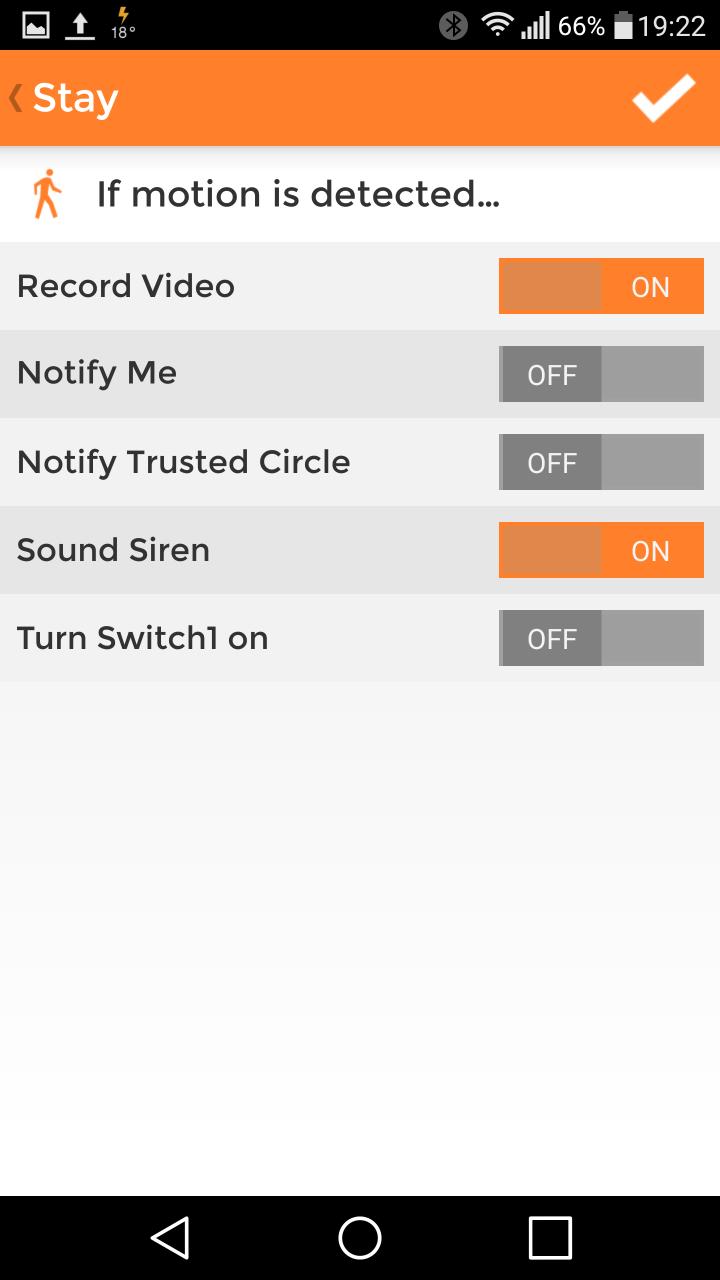Open the Bluetooth status icon
720x1280 pixels.
tap(453, 25)
